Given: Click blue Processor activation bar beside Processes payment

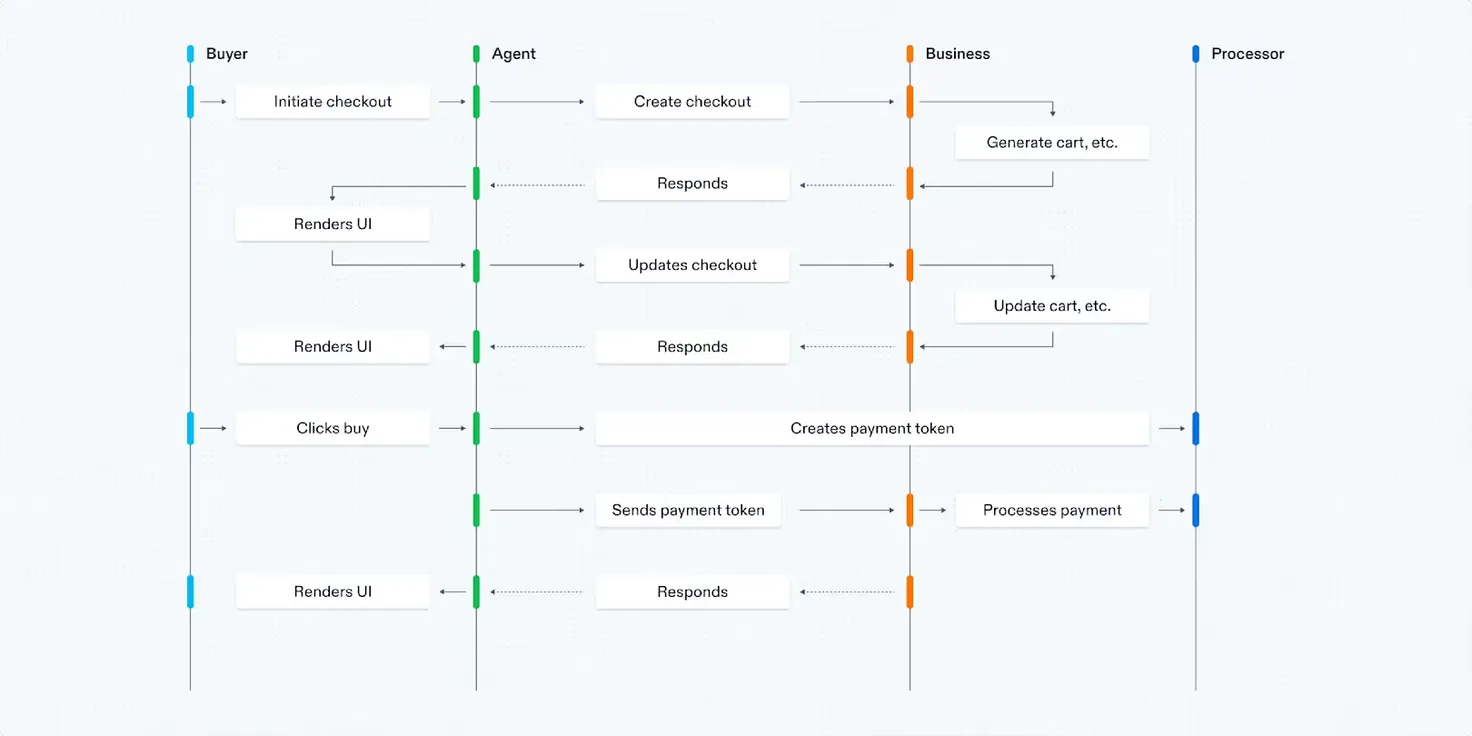Looking at the screenshot, I should tap(1196, 510).
